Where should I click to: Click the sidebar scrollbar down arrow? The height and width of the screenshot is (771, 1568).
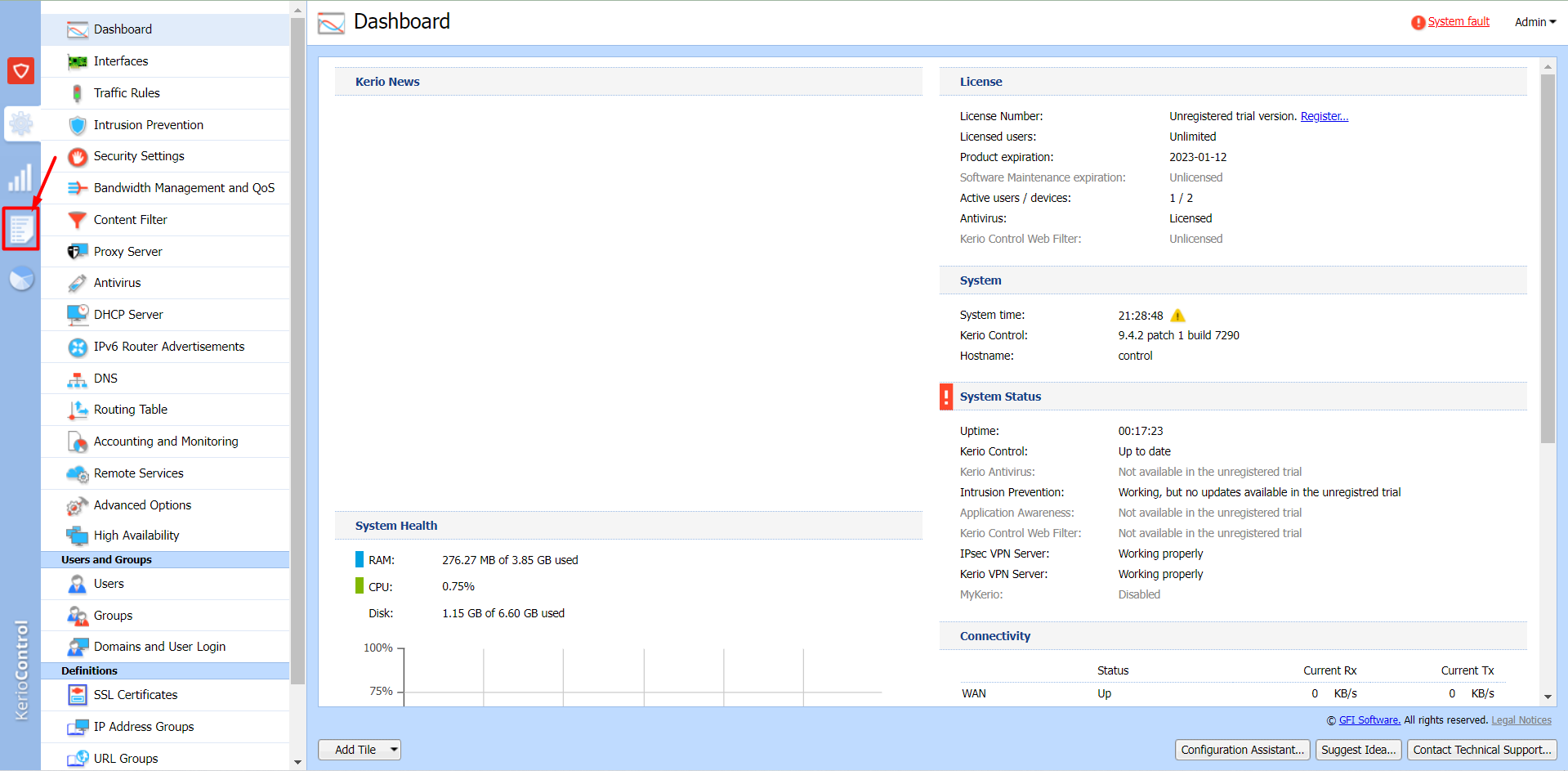297,762
